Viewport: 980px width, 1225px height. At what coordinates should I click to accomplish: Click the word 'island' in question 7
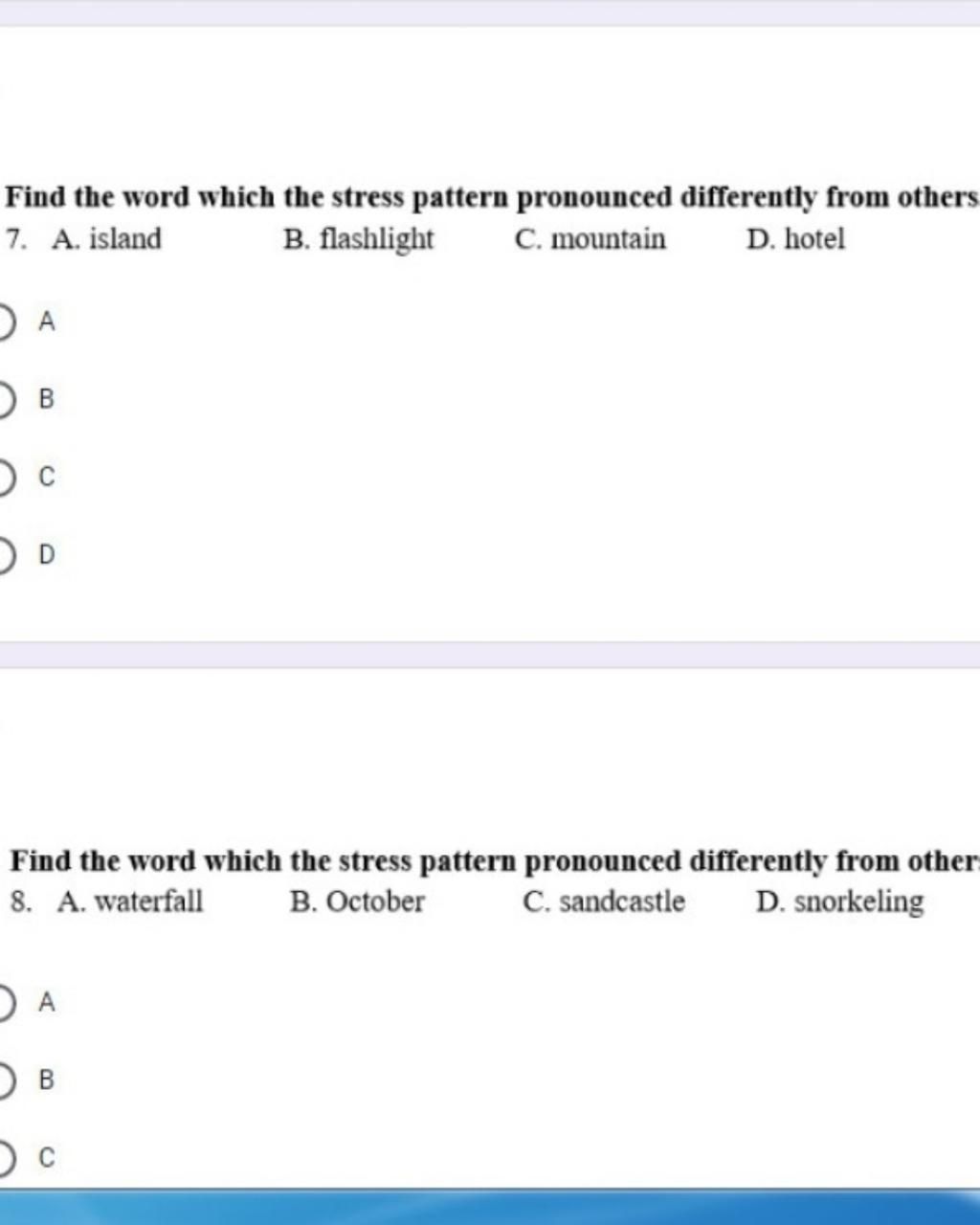124,238
